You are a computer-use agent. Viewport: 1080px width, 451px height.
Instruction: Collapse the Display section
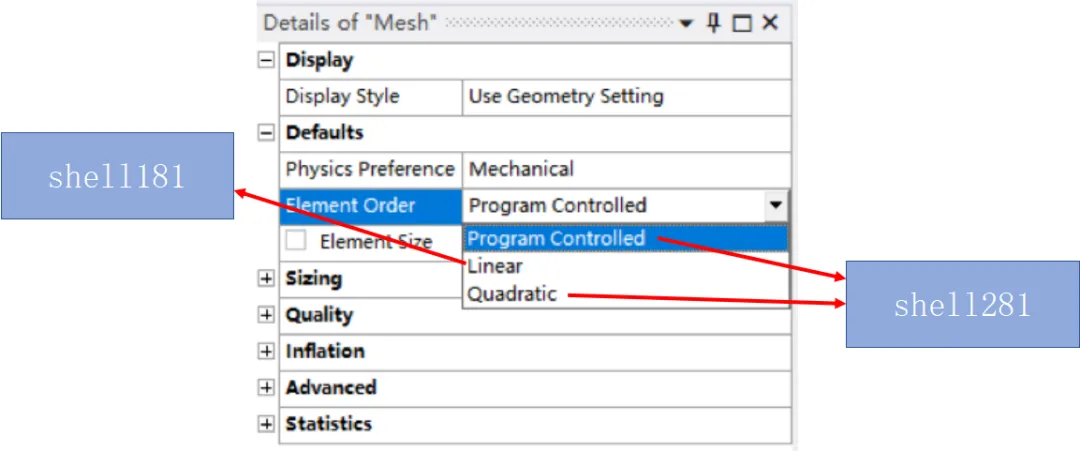point(265,61)
